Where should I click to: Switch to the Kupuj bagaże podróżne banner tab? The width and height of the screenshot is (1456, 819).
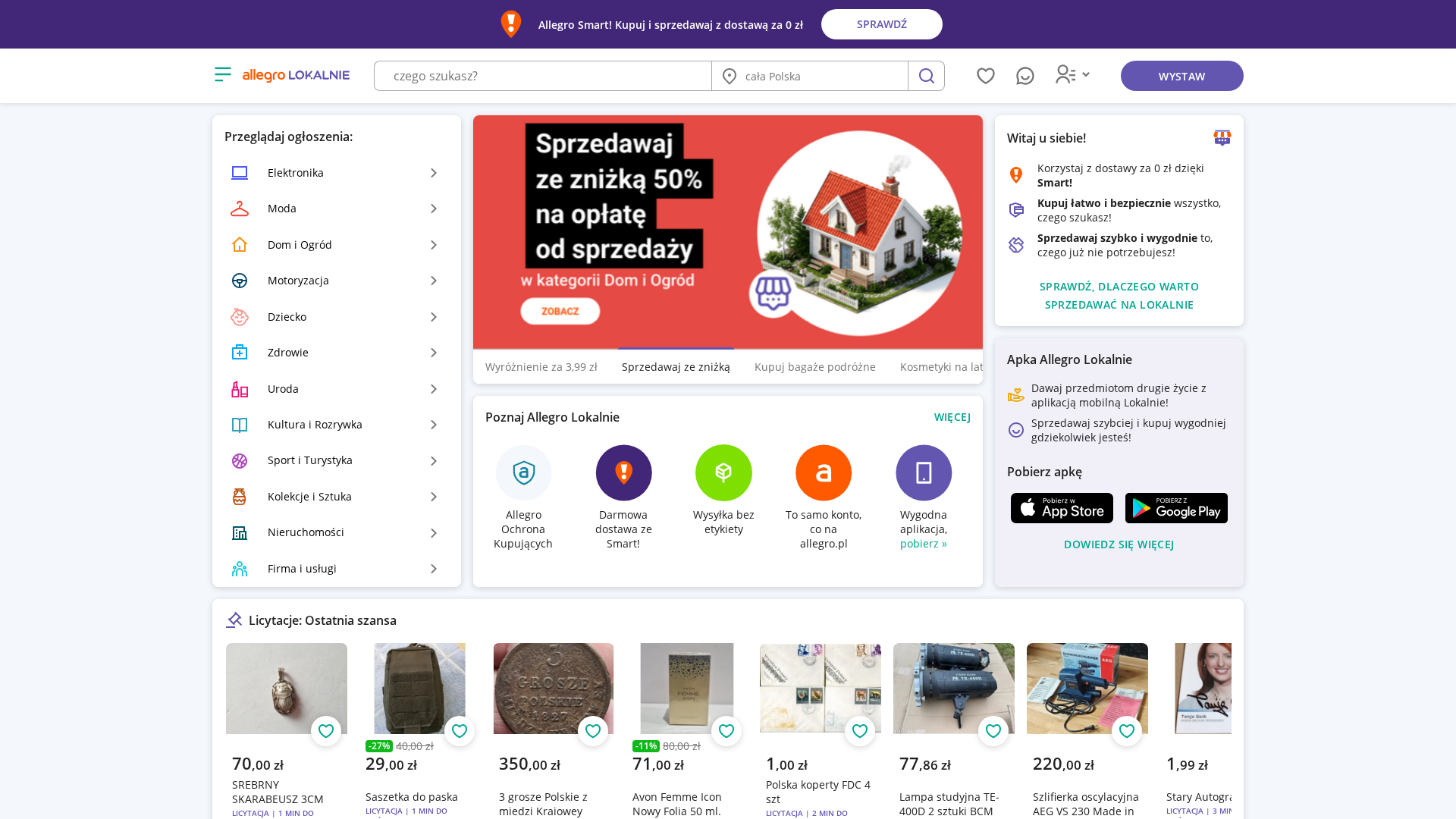point(814,367)
